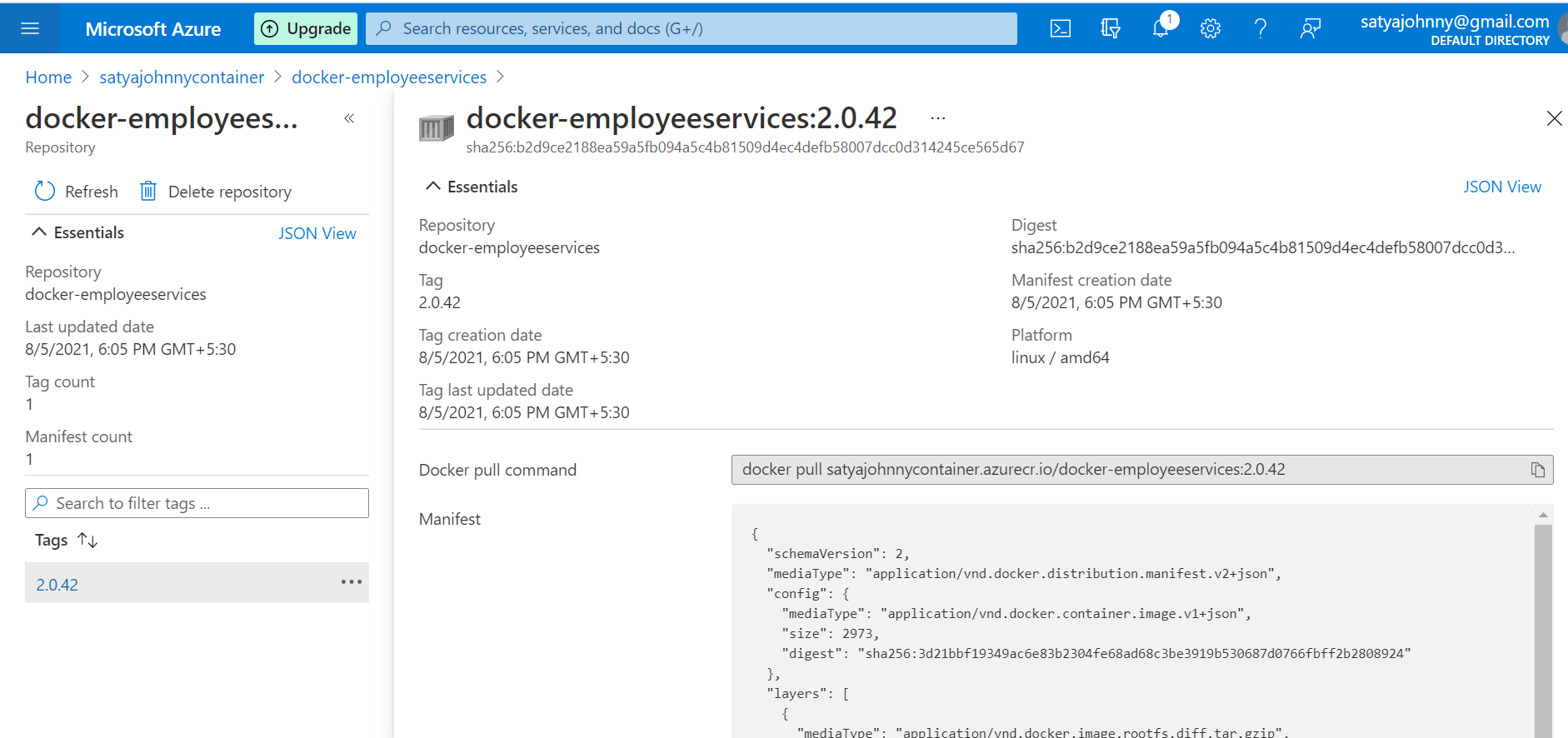The height and width of the screenshot is (738, 1568).
Task: Open the notifications bell
Action: point(1160,29)
